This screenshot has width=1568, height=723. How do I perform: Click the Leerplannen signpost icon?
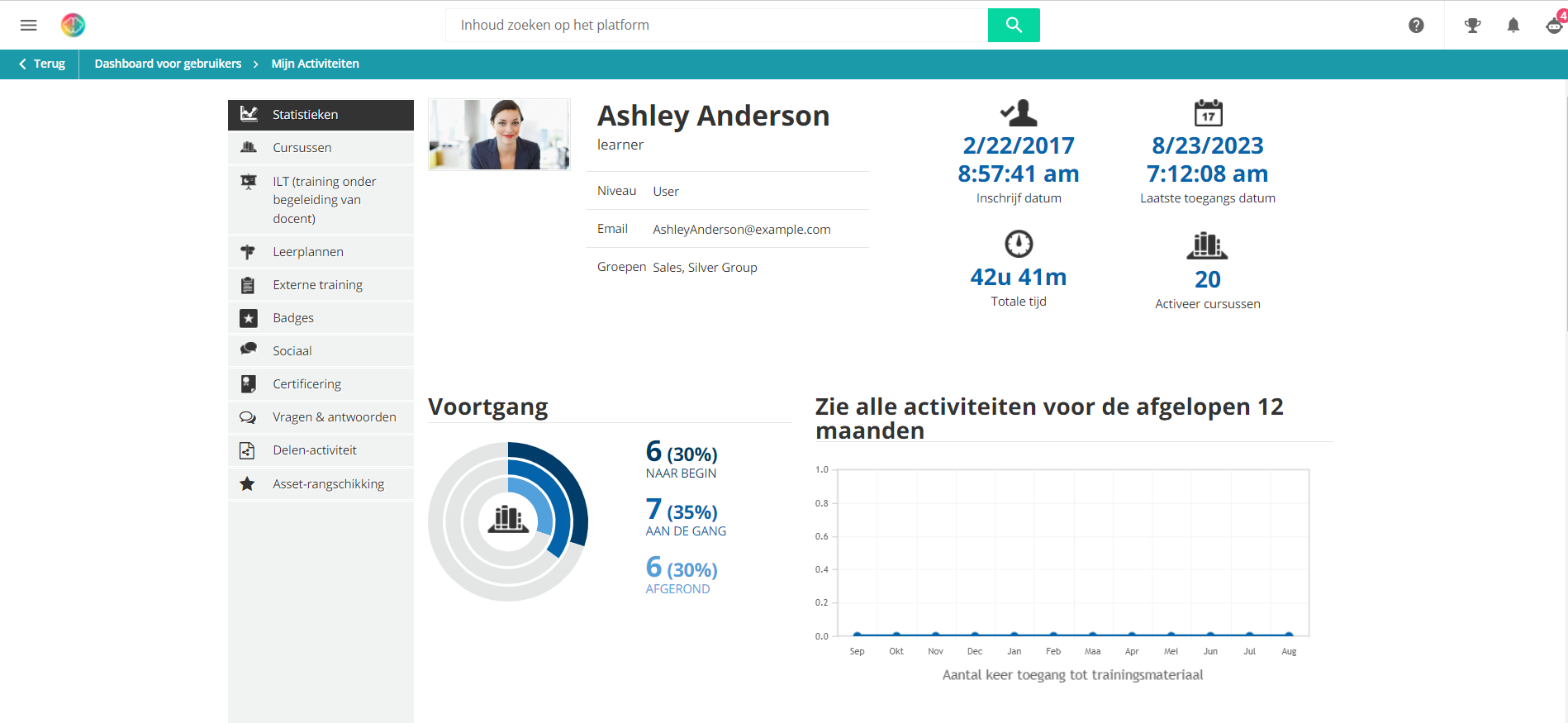click(x=248, y=252)
